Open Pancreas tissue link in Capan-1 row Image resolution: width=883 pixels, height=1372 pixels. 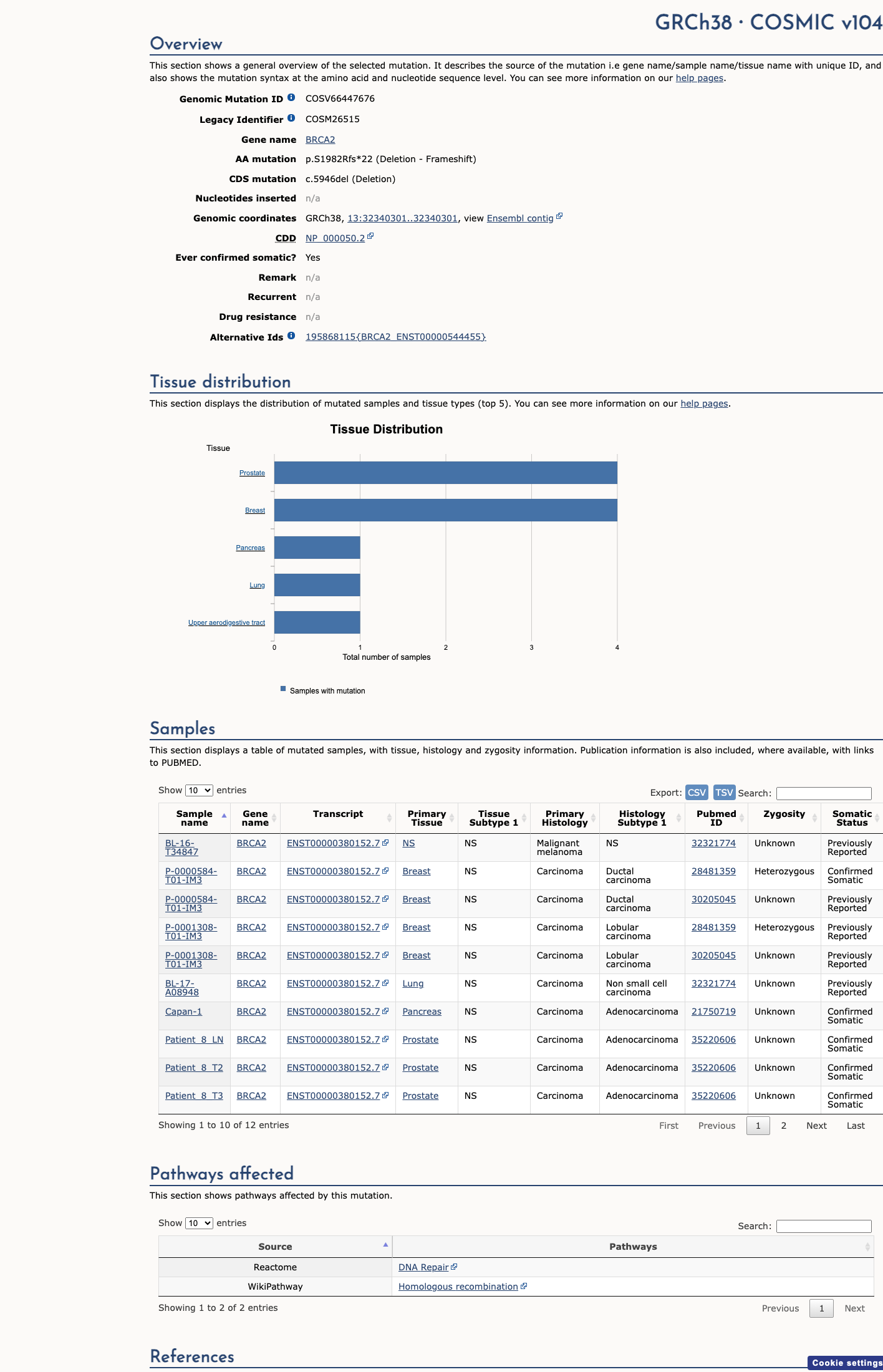click(422, 1012)
